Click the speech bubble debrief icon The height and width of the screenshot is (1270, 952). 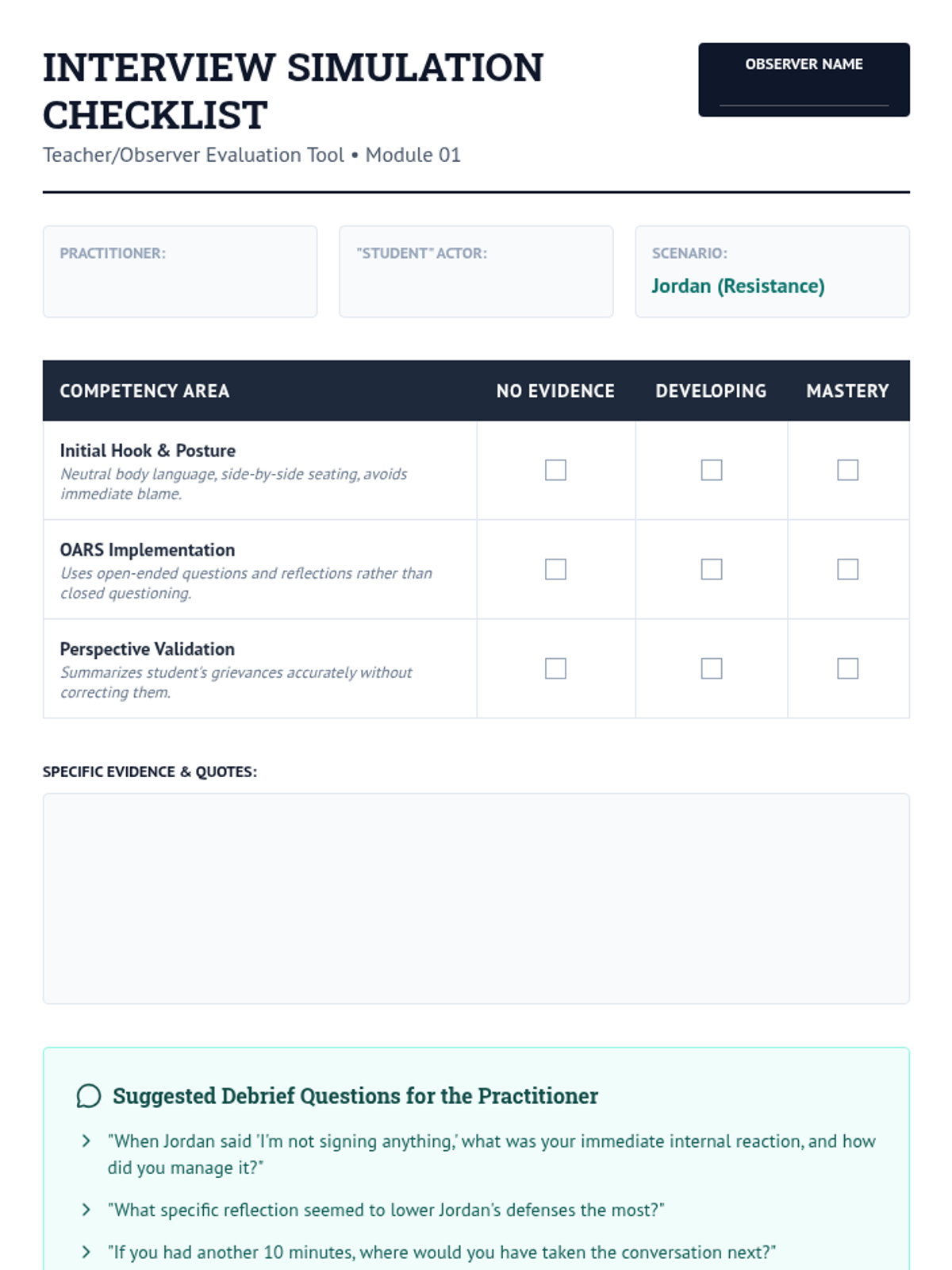(89, 1096)
